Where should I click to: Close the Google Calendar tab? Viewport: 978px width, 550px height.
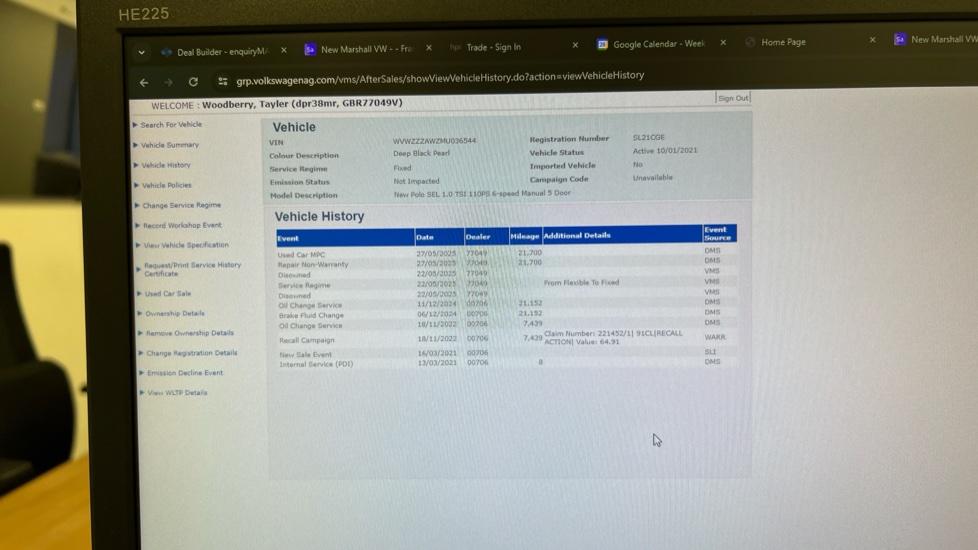point(723,42)
